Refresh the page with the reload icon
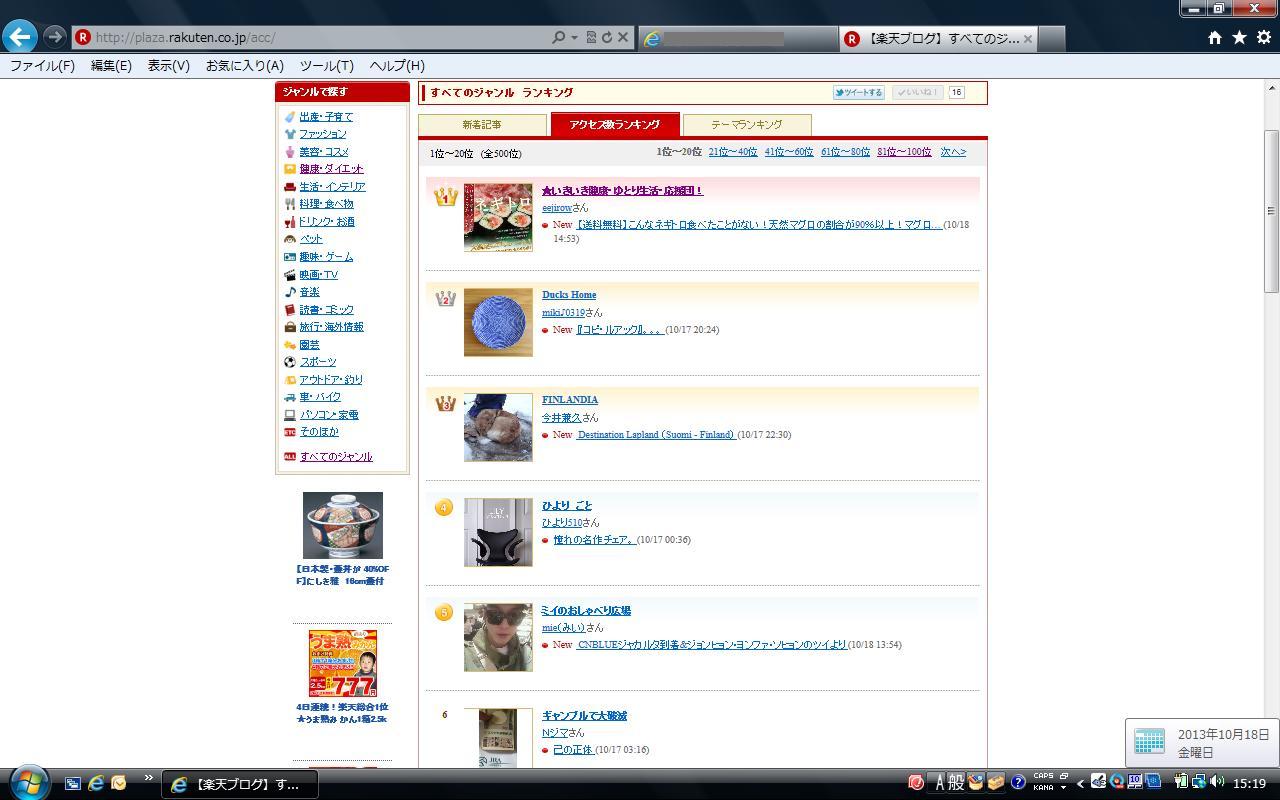 (x=606, y=37)
